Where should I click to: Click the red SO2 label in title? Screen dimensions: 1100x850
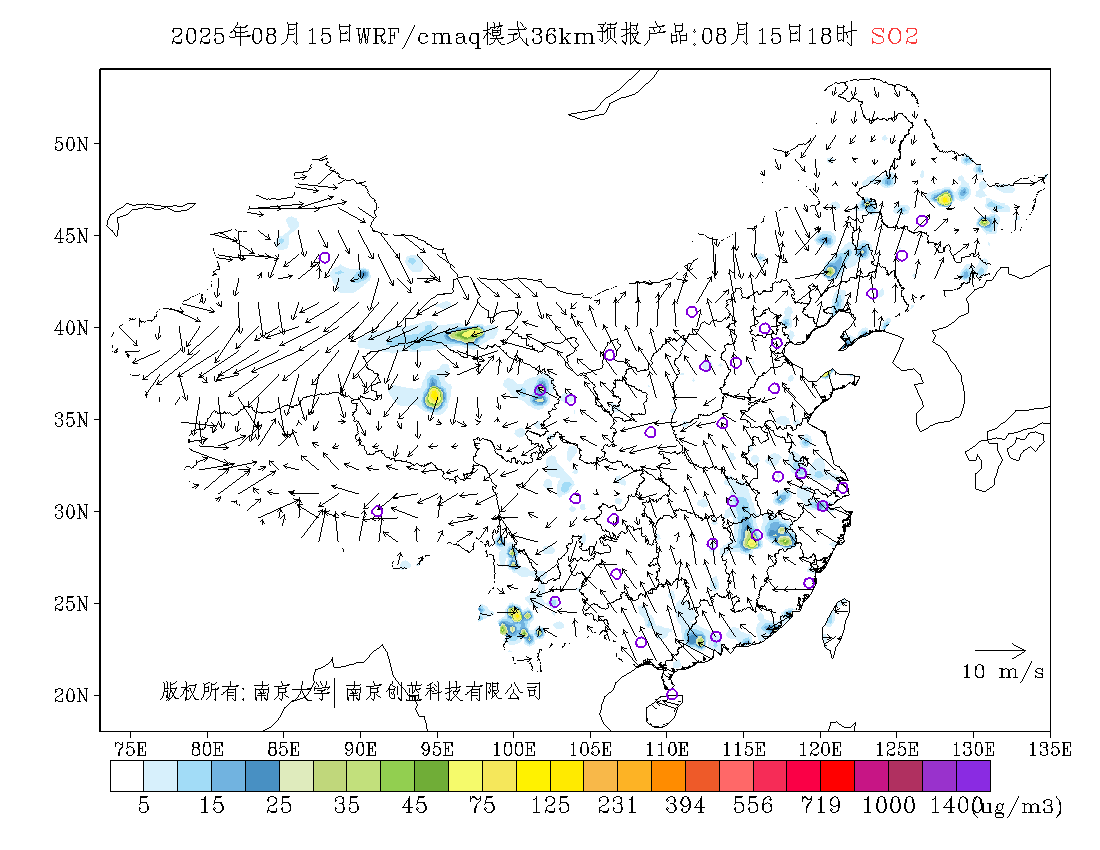(x=894, y=36)
